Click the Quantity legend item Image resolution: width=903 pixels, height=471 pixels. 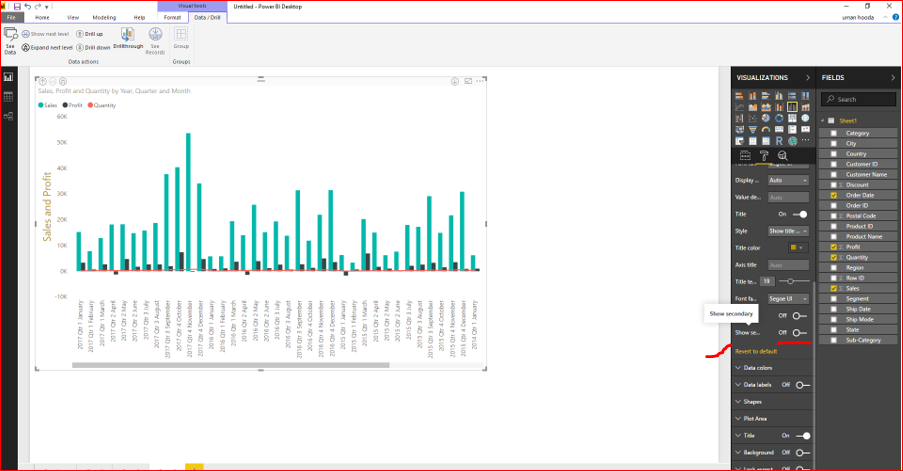point(102,105)
